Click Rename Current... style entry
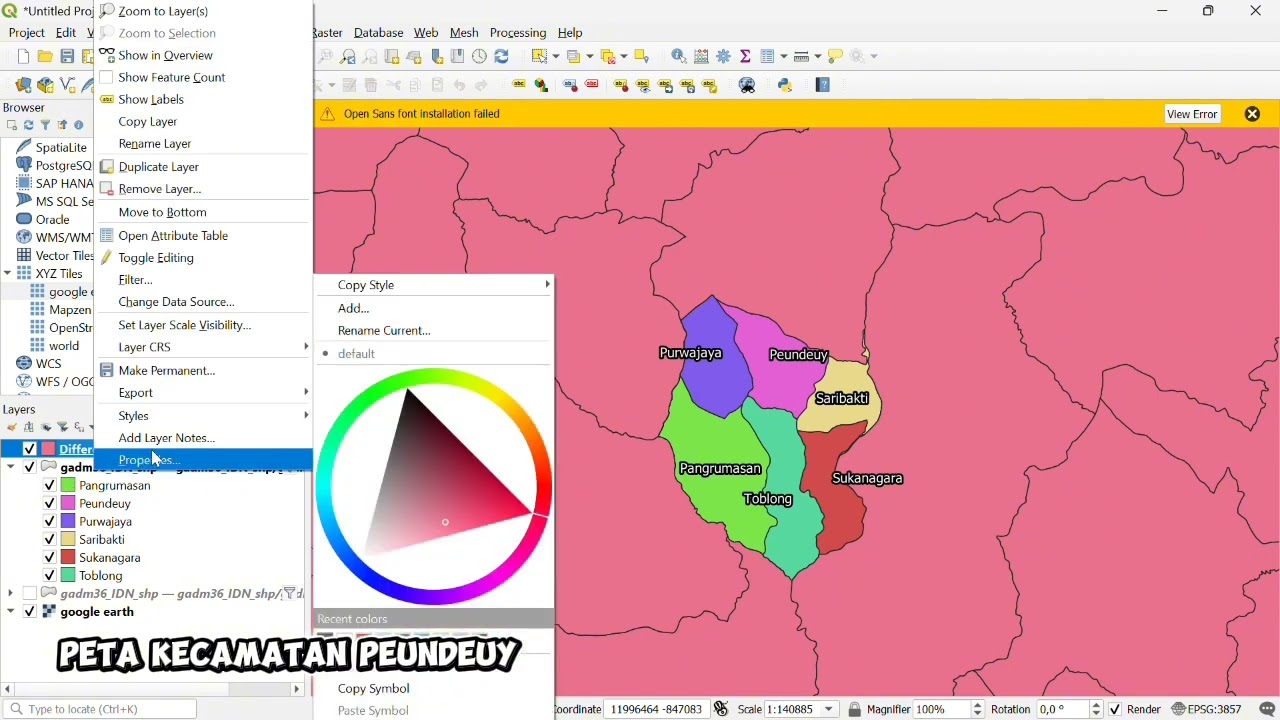Screen dimensions: 1280x720 [x=435, y=331]
